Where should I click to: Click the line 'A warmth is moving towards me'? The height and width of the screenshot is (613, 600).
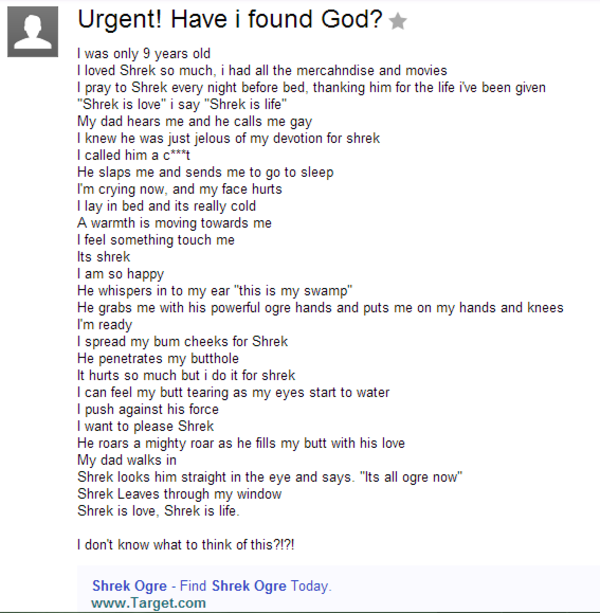[x=174, y=223]
